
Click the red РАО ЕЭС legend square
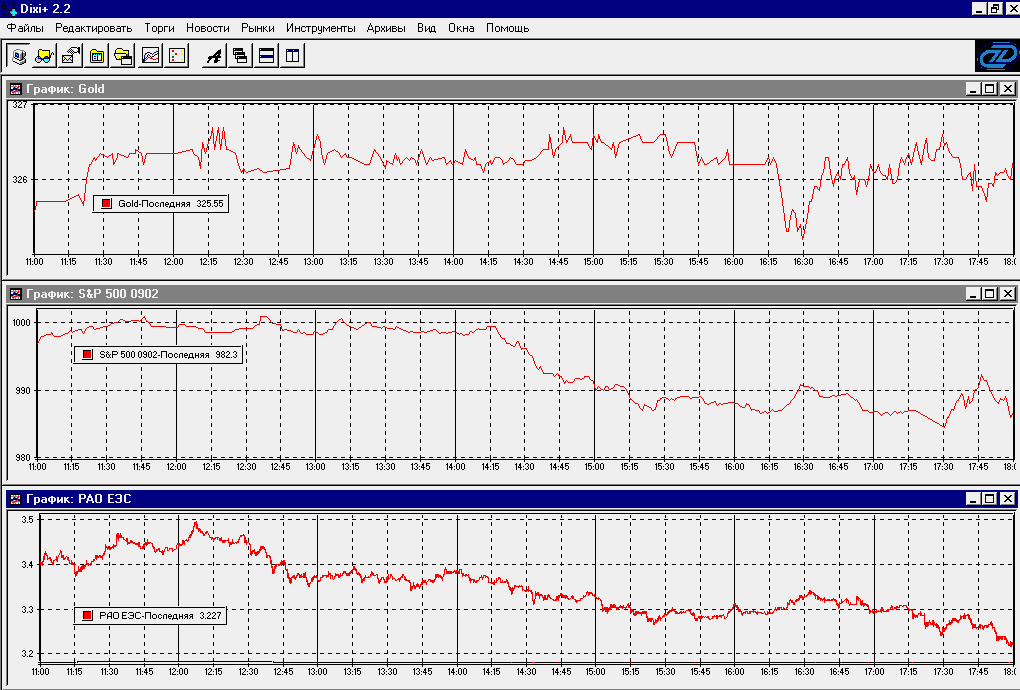point(87,615)
